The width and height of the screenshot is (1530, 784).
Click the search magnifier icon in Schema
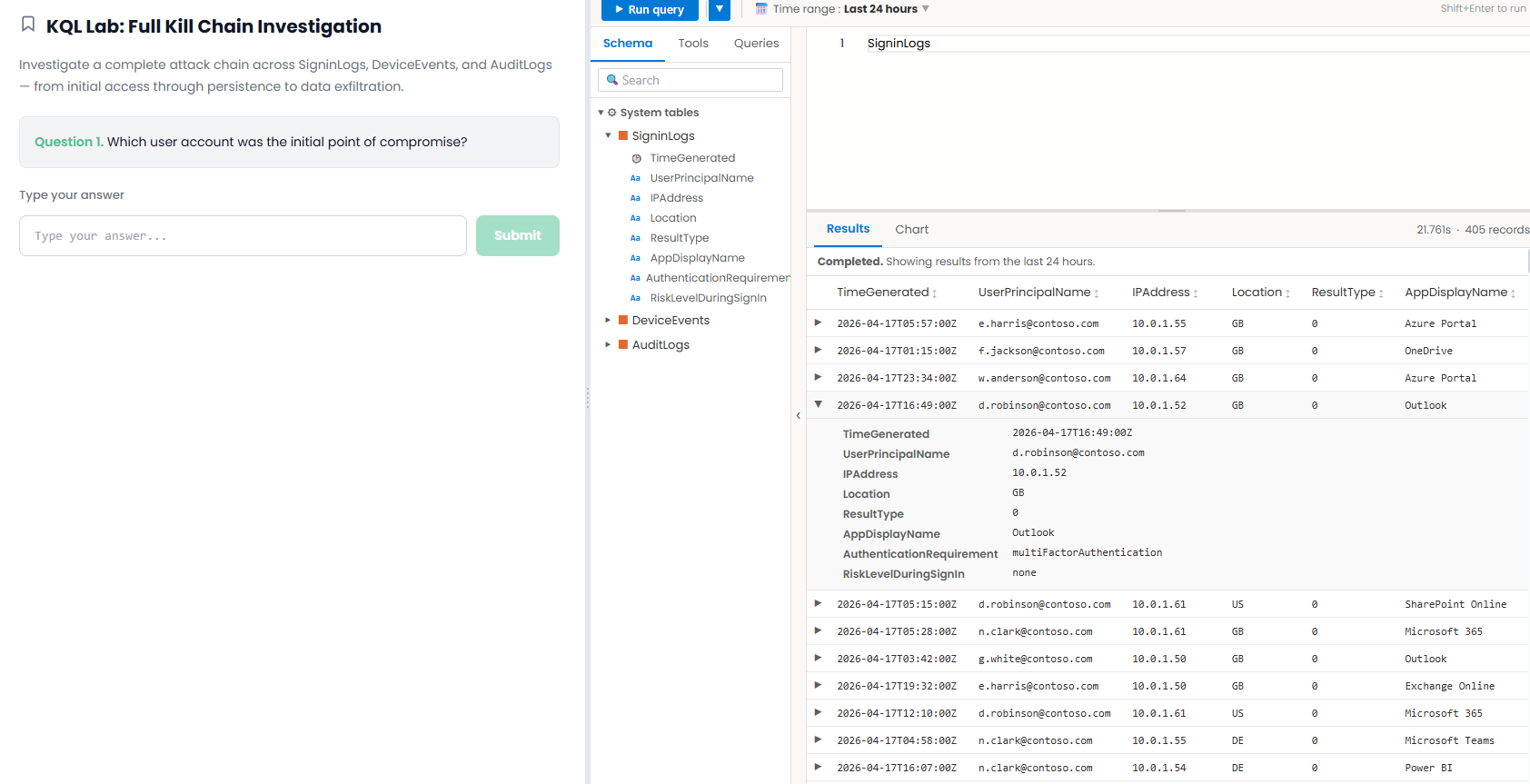coord(612,80)
